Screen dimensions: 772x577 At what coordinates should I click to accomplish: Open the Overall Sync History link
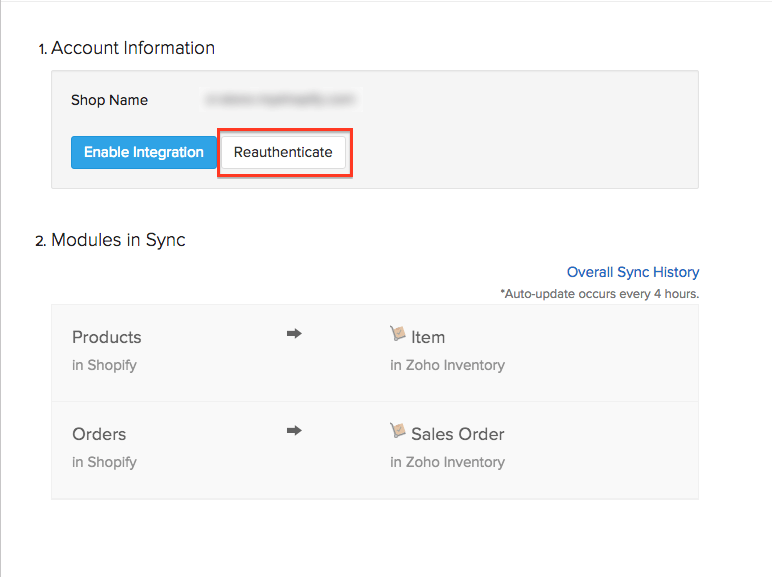(633, 272)
